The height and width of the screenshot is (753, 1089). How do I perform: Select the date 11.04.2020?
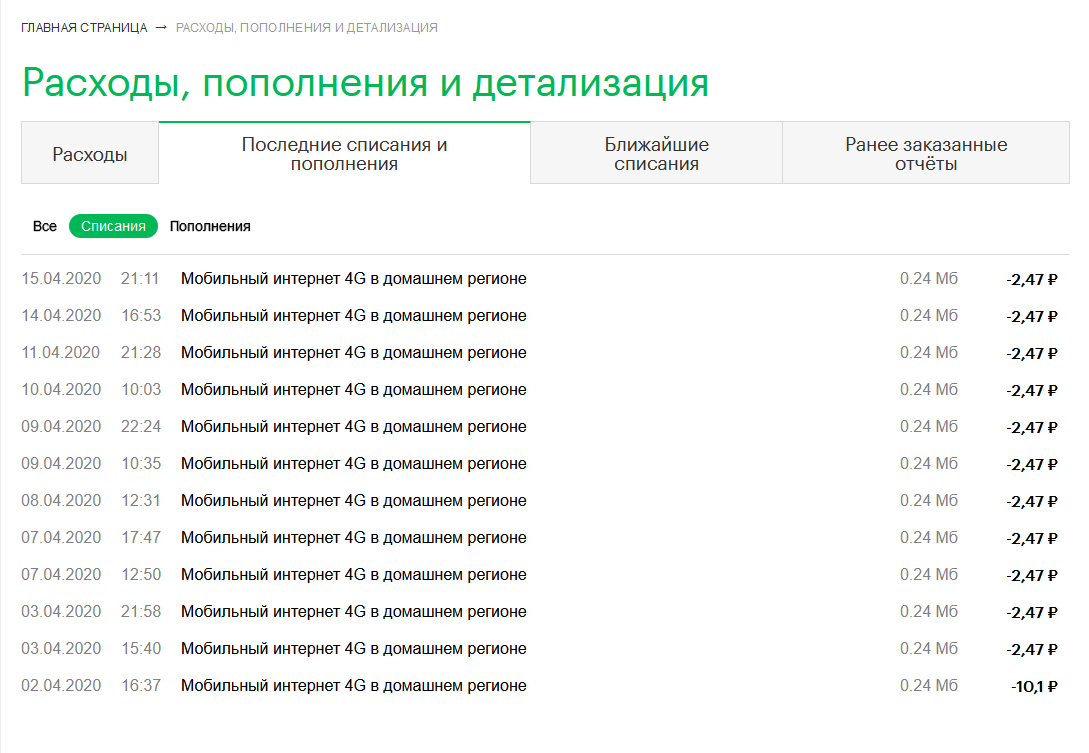61,353
